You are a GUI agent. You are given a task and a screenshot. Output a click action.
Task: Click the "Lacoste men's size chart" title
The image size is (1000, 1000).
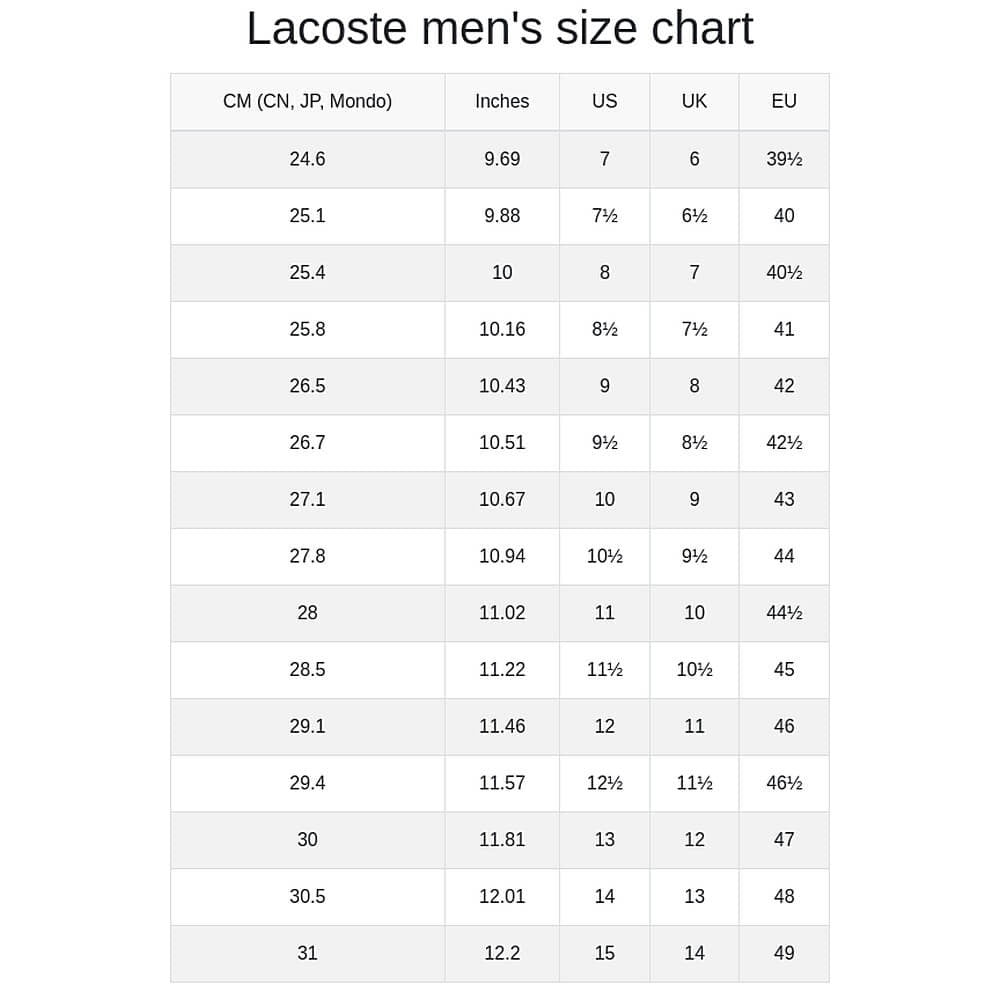coord(499,28)
